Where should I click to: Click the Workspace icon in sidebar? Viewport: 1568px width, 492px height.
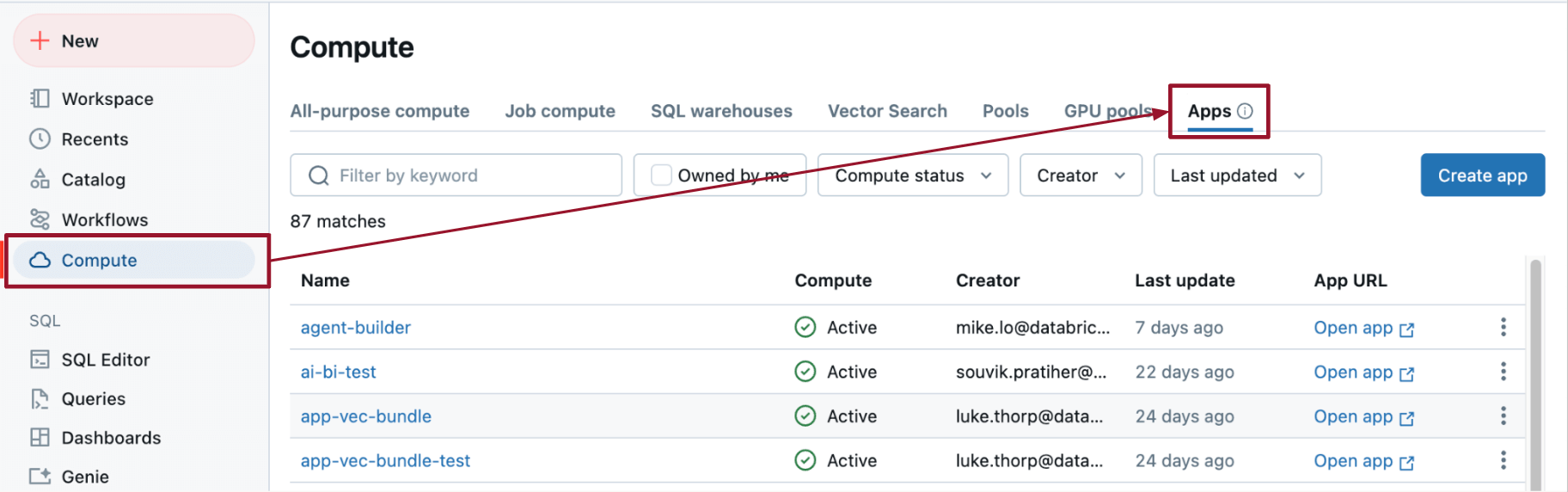coord(40,99)
